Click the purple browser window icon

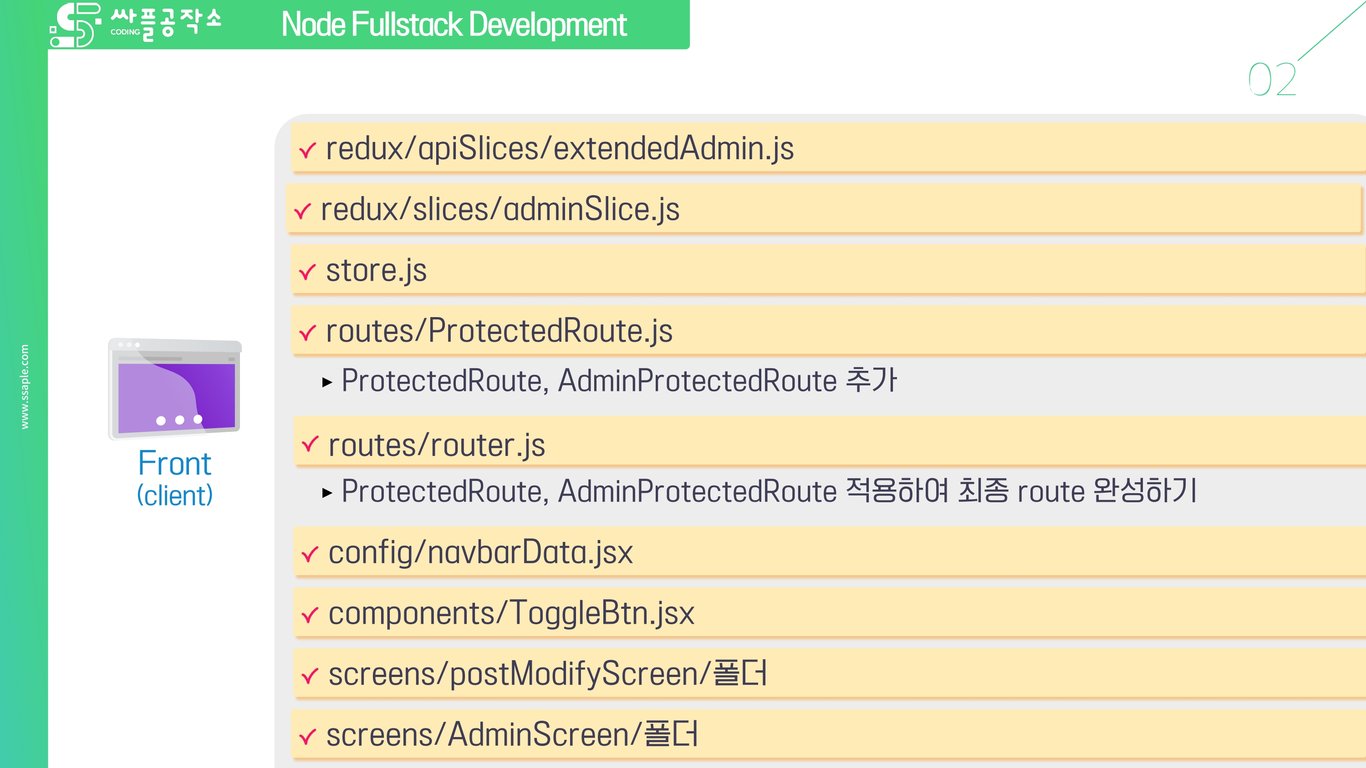point(175,389)
